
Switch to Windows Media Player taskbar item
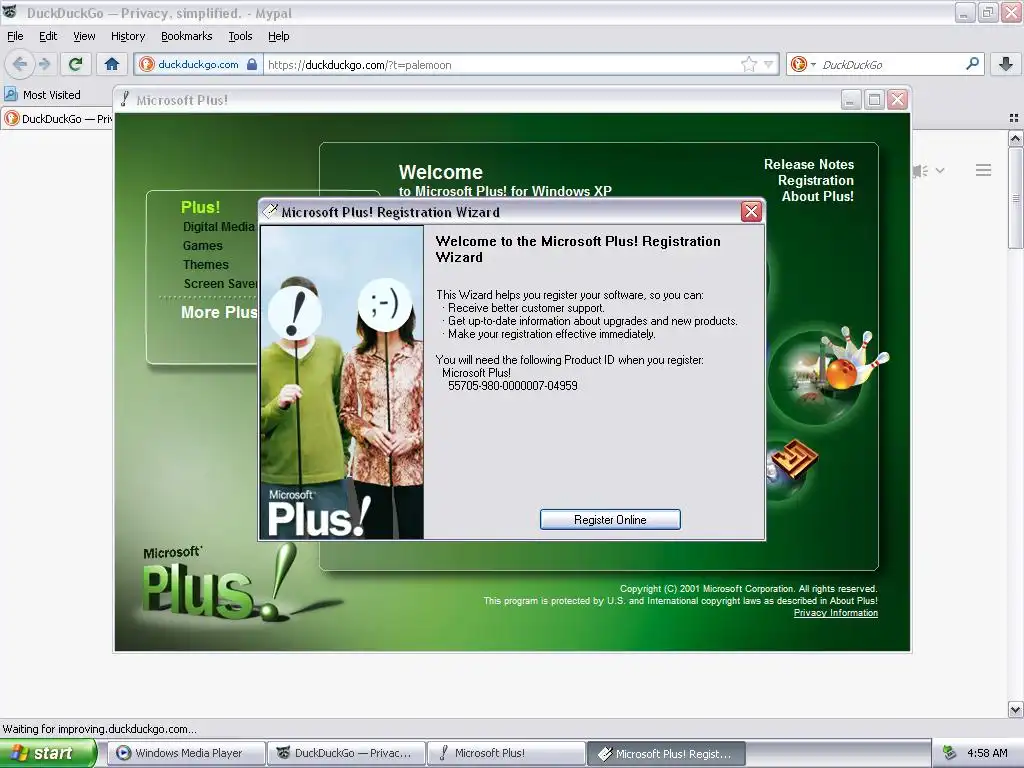[187, 753]
